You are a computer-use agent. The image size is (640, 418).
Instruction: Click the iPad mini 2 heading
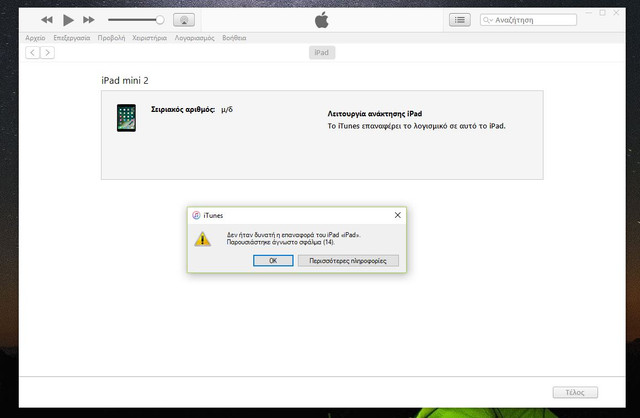tap(125, 80)
